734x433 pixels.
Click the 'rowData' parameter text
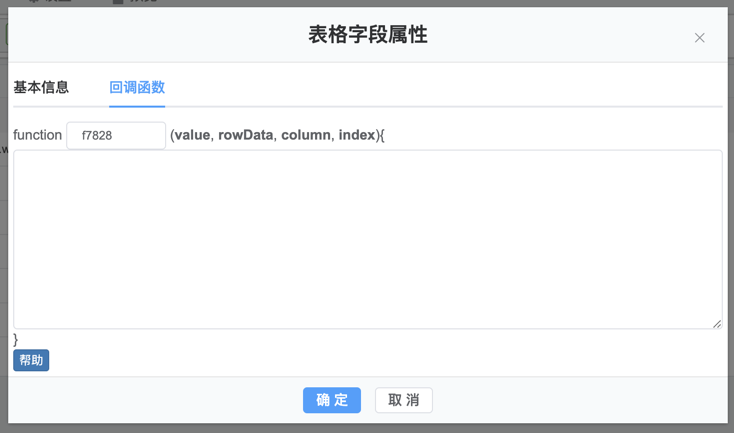(x=245, y=135)
